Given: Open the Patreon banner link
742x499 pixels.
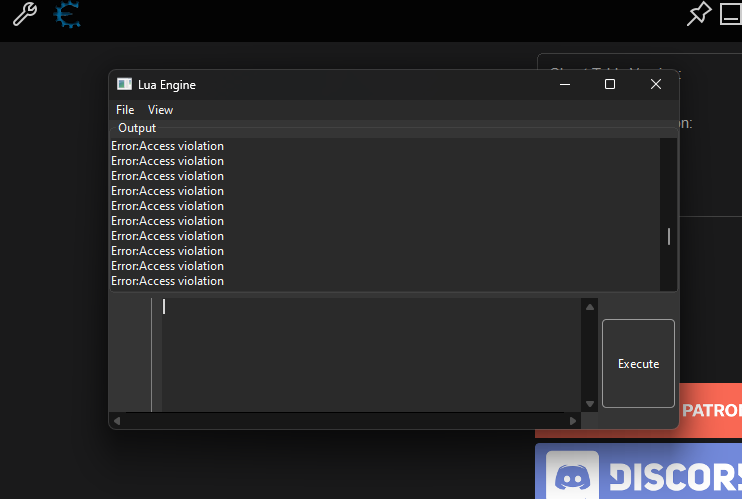Looking at the screenshot, I should click(x=710, y=410).
